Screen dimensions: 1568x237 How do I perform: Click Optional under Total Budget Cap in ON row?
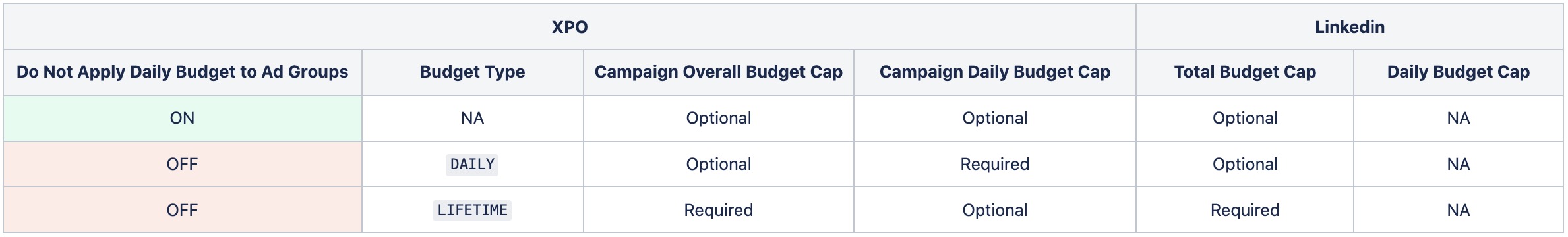click(x=1245, y=118)
